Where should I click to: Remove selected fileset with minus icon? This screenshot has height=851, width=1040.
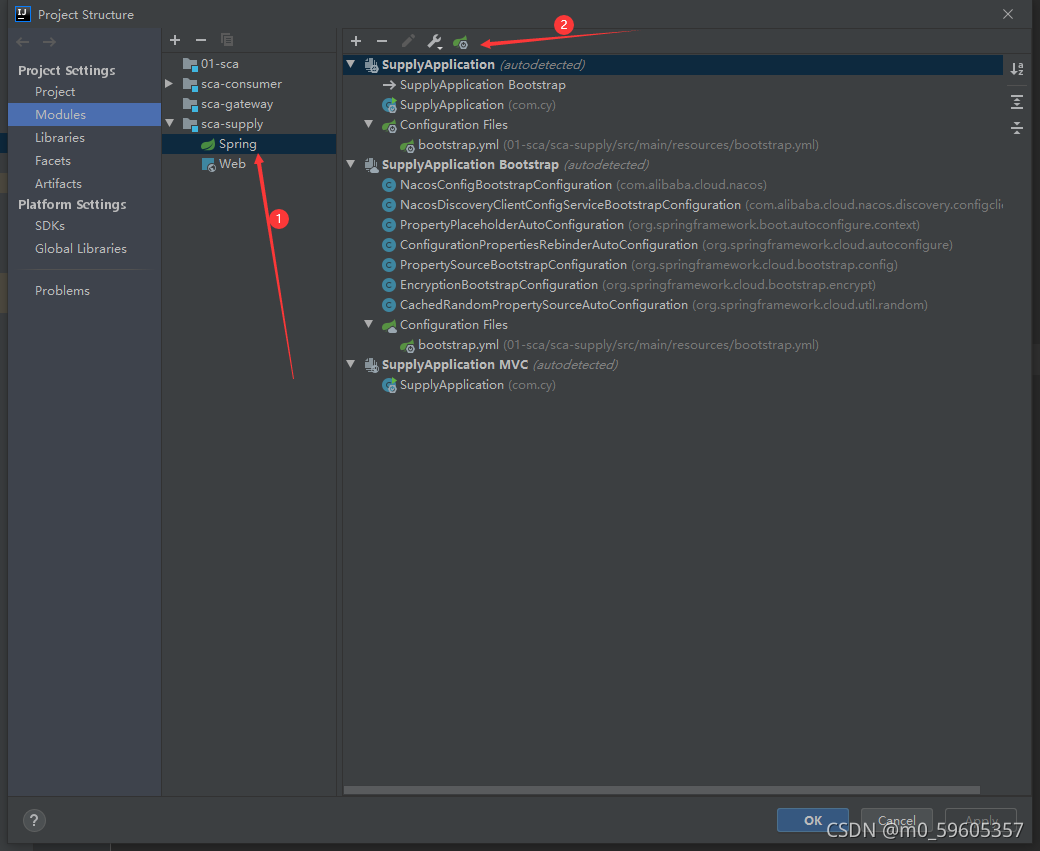click(x=382, y=41)
